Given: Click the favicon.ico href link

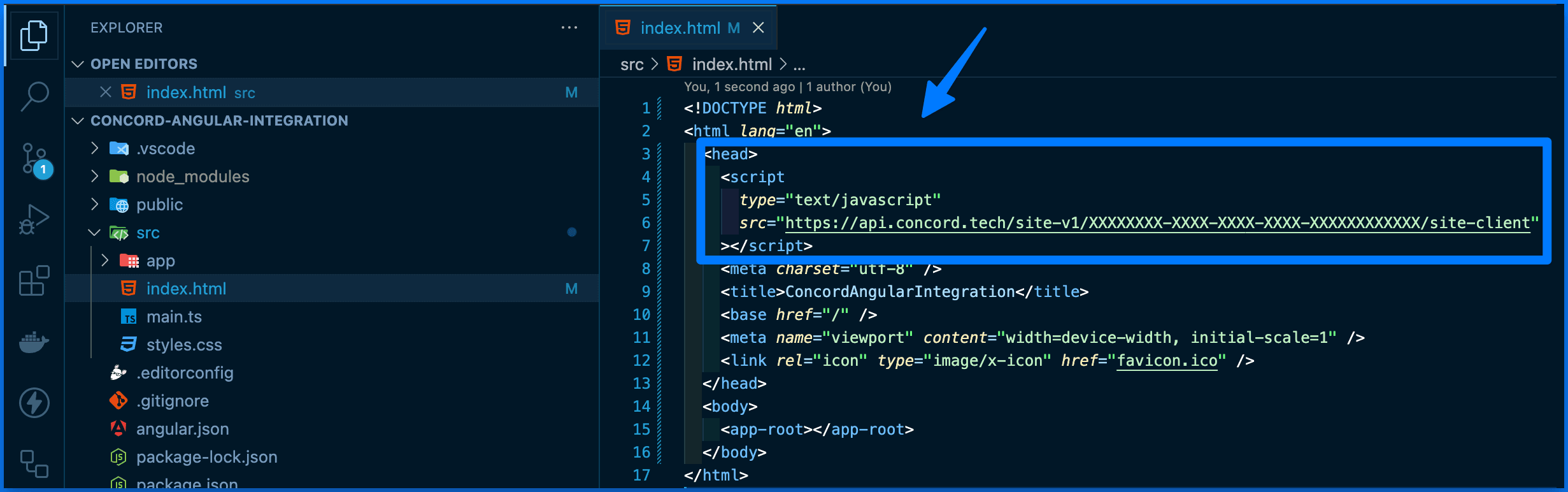Looking at the screenshot, I should [1167, 361].
